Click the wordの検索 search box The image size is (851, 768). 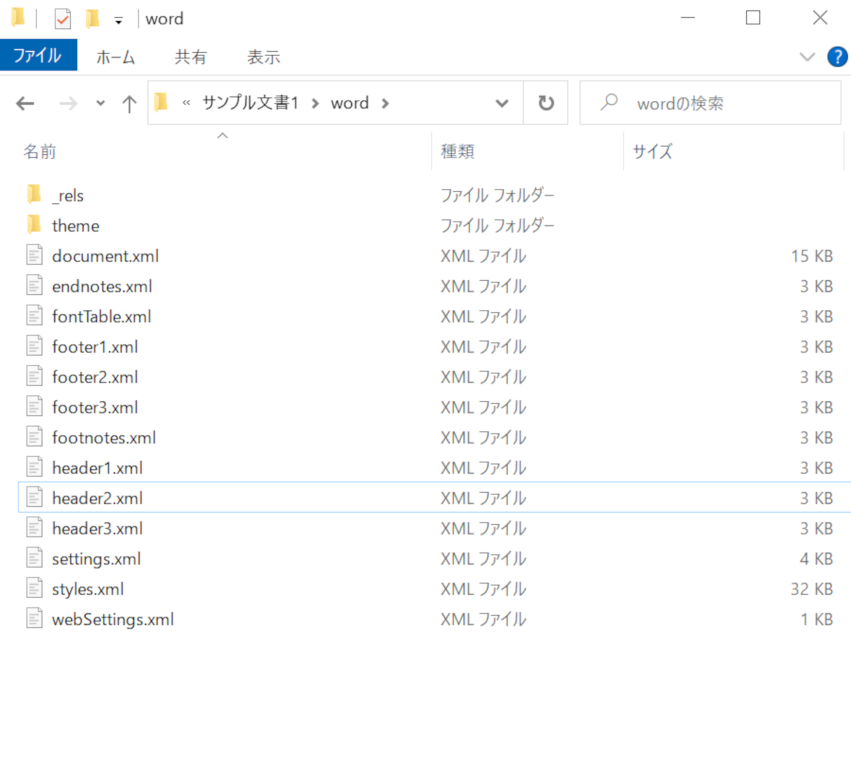(x=720, y=103)
